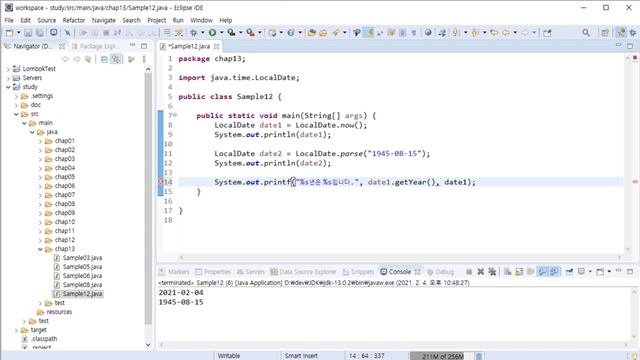Minimize the Navigator panel
Image resolution: width=640 pixels, height=360 pixels.
132,46
